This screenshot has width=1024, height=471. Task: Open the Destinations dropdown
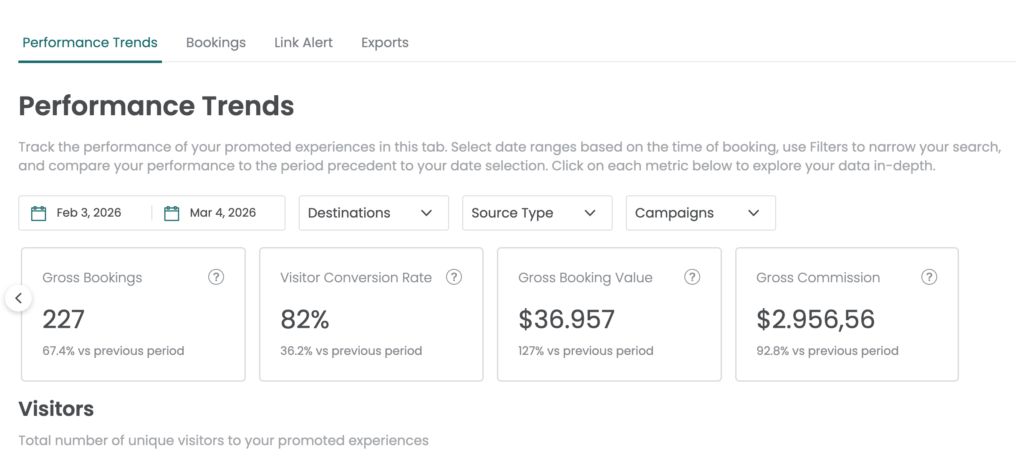tap(374, 213)
